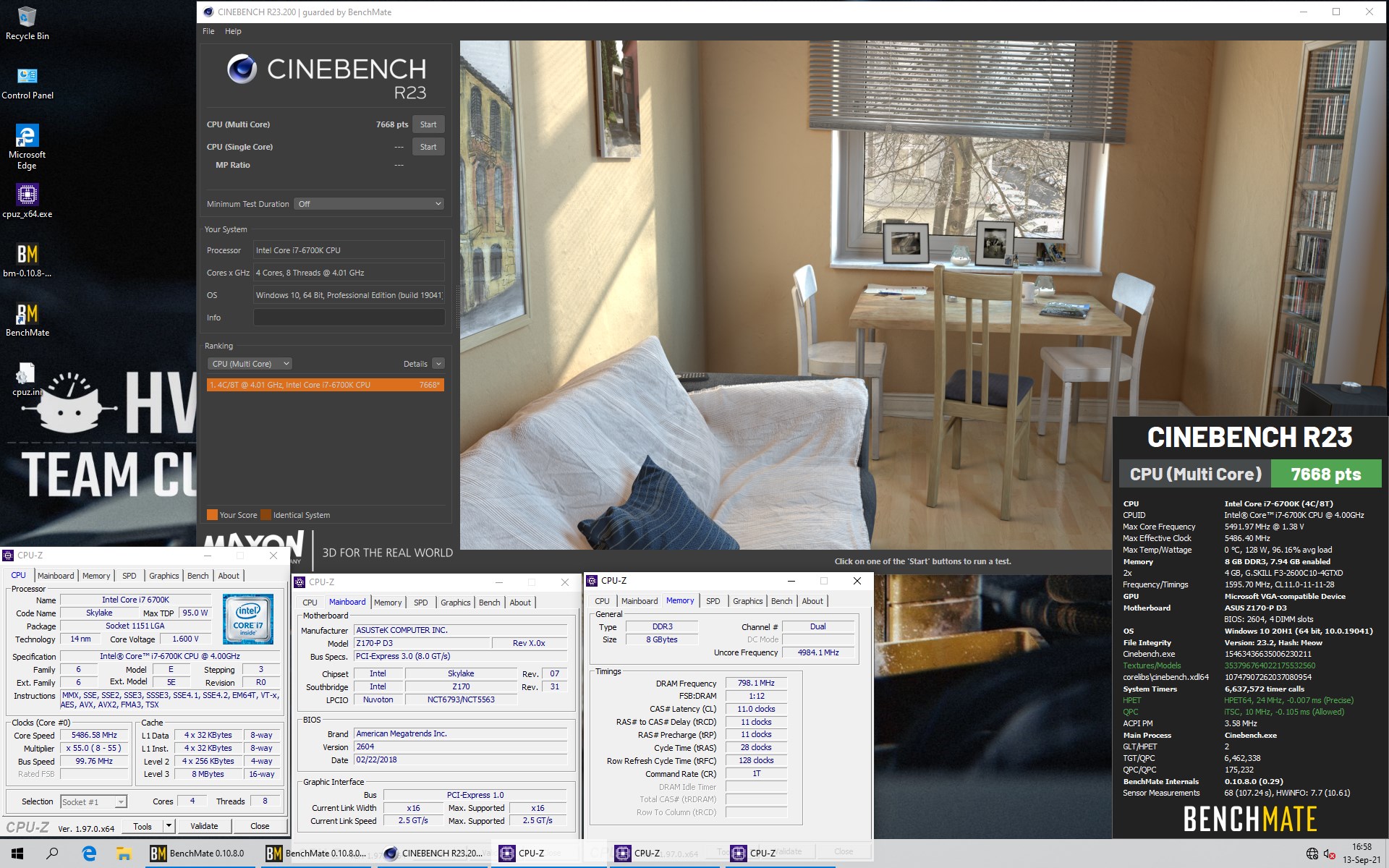Click the network globe tray icon
Screen dimensions: 1389x868
tap(1312, 854)
